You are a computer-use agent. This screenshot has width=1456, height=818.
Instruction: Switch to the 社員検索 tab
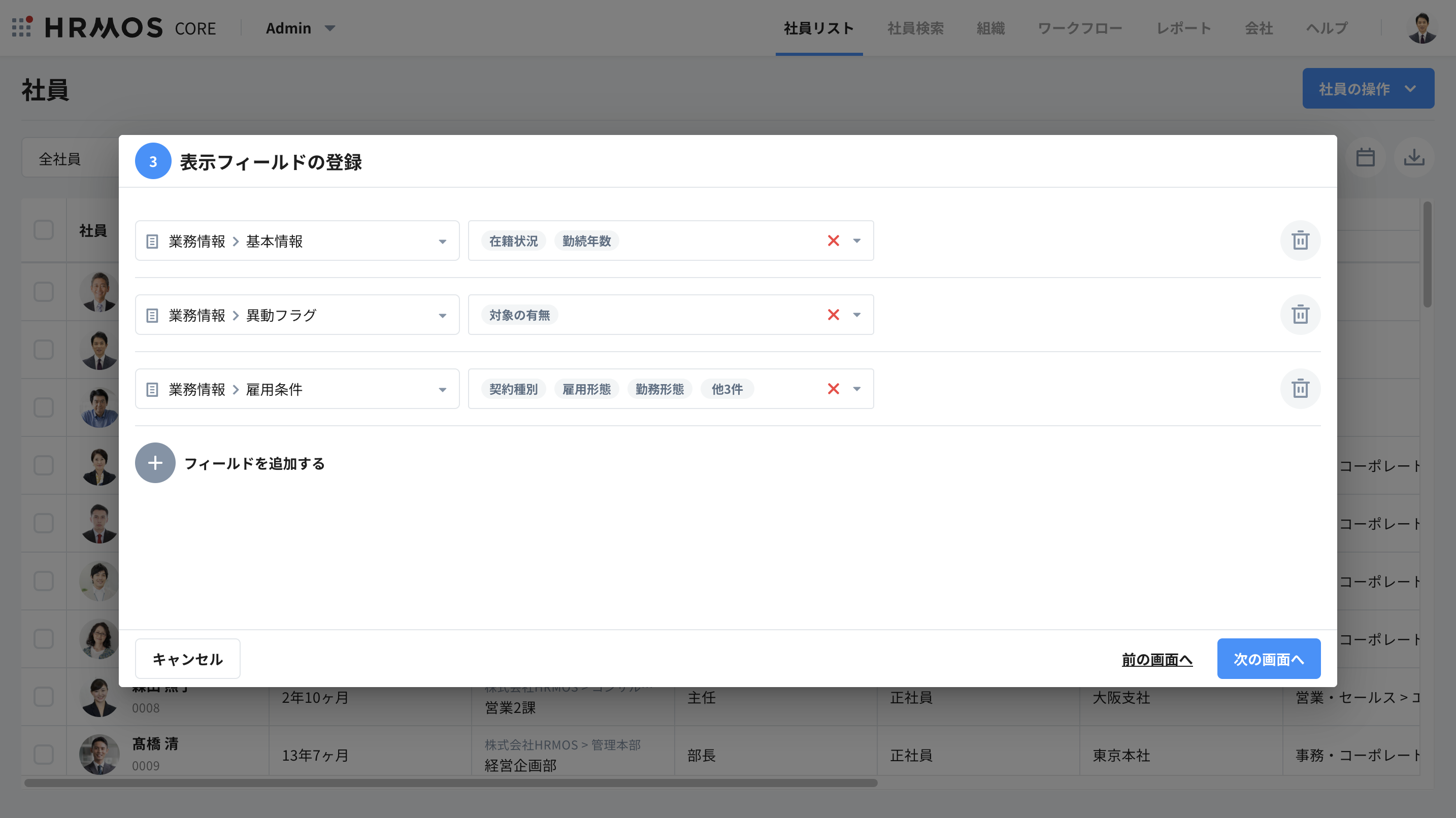point(915,28)
